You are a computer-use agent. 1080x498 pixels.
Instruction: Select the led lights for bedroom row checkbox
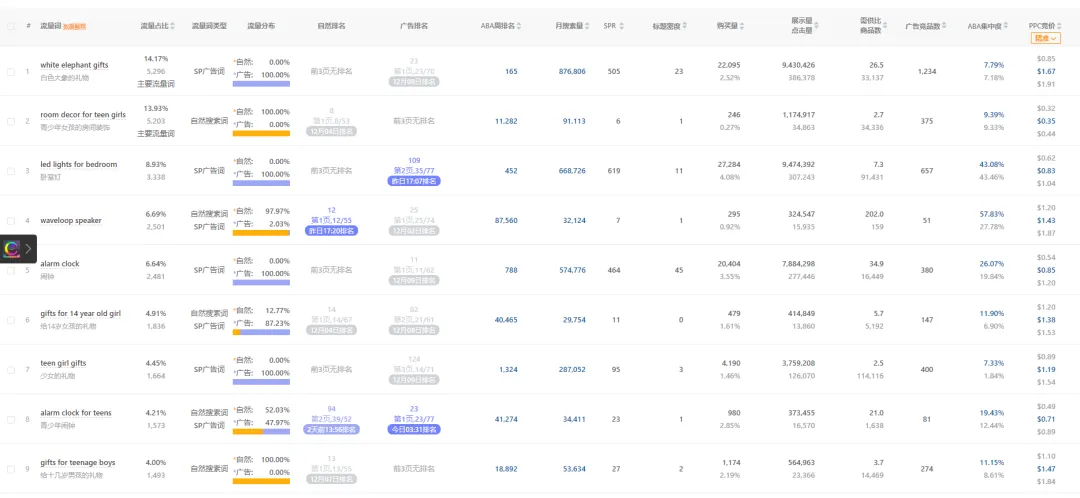coord(11,171)
